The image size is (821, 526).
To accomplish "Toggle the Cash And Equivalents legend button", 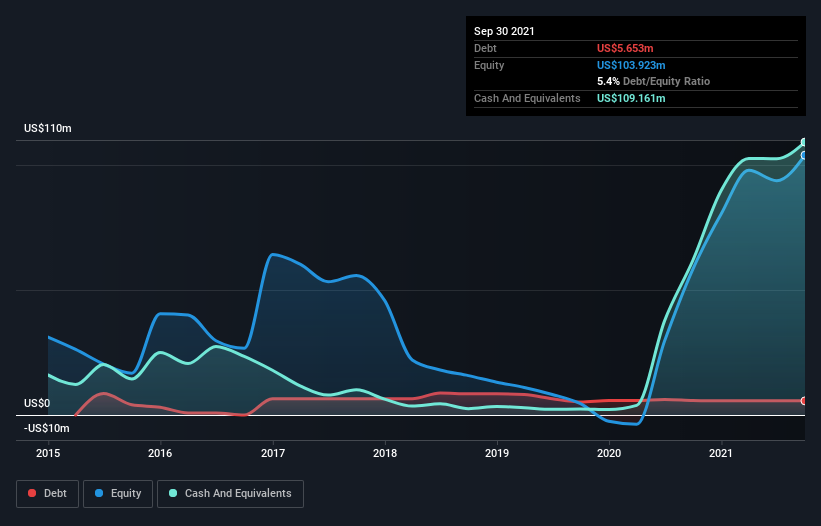I will (230, 494).
